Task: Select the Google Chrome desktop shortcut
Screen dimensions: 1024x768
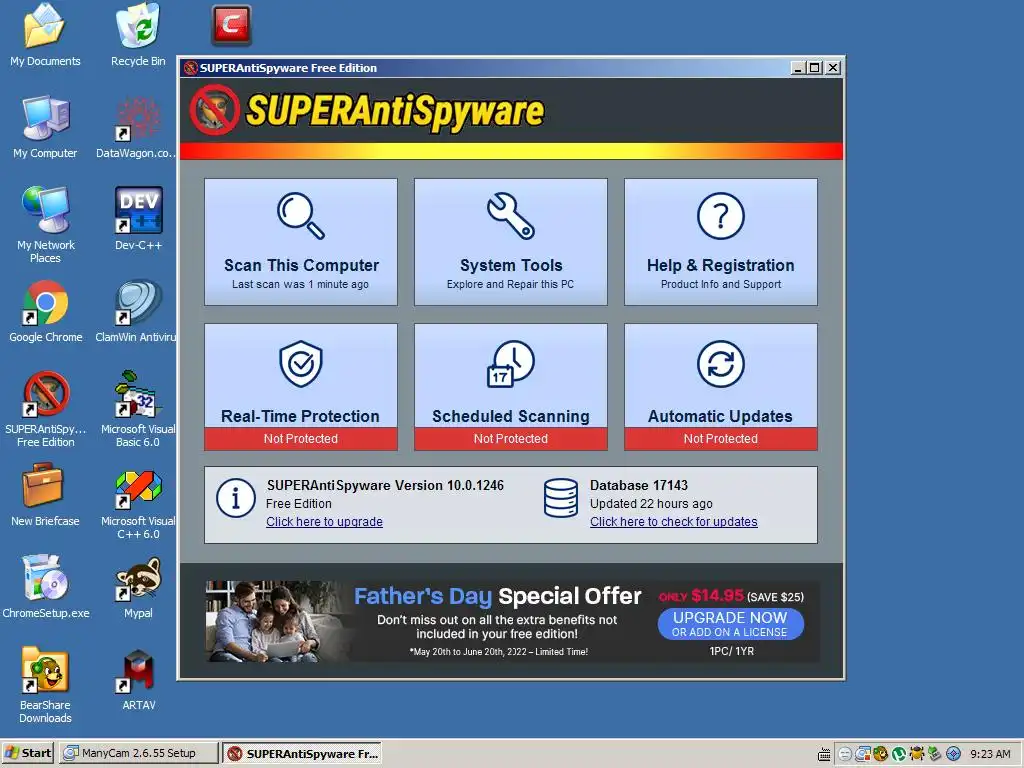Action: pyautogui.click(x=44, y=302)
